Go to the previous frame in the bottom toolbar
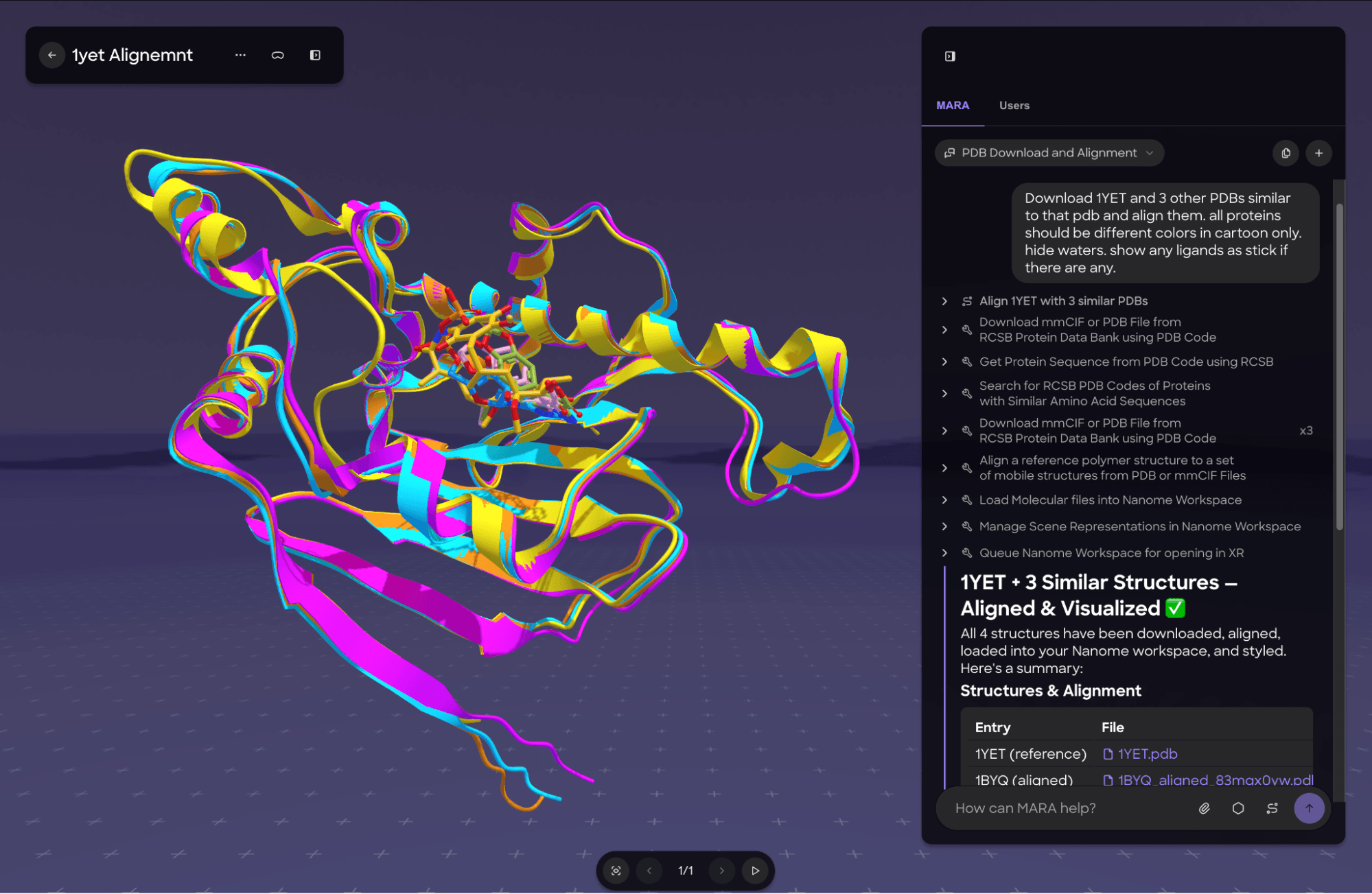Viewport: 1372px width, 894px height. pyautogui.click(x=649, y=871)
